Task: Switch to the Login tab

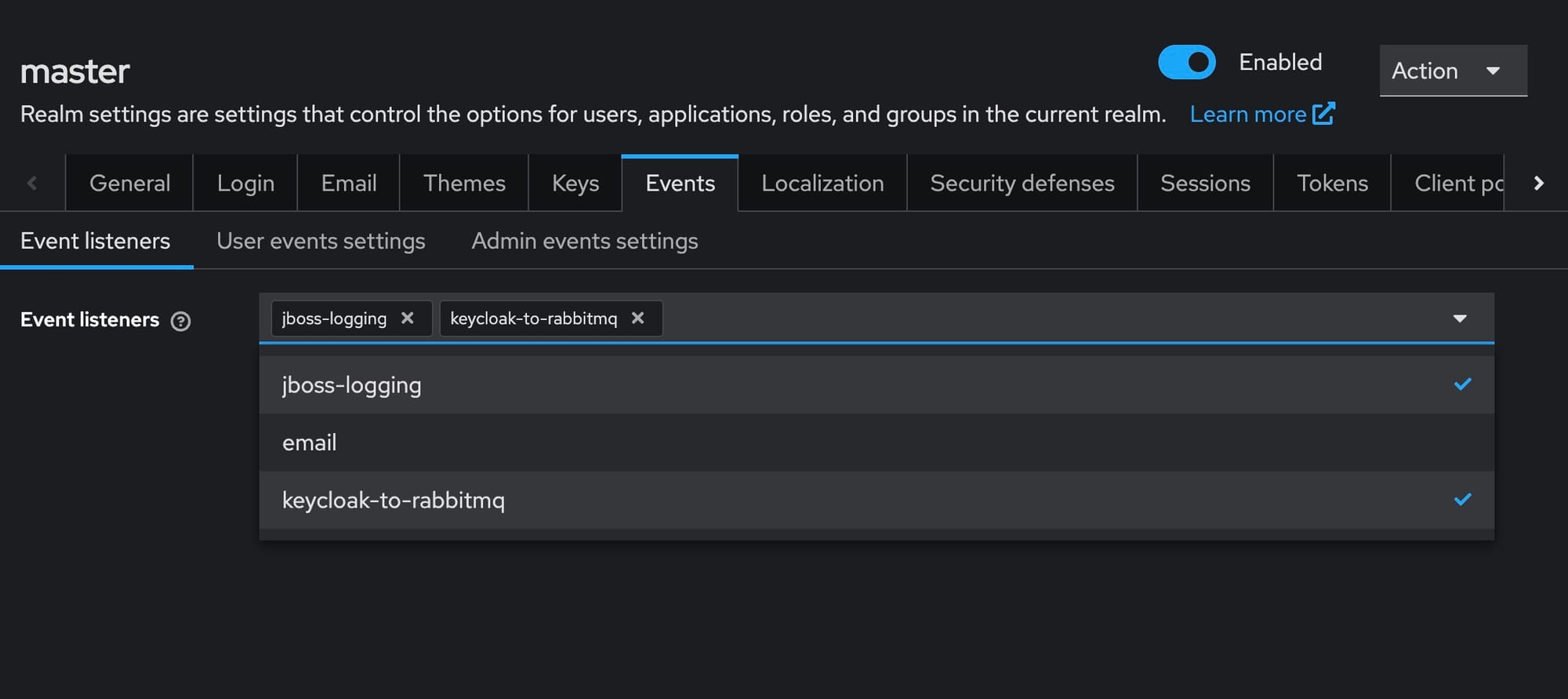Action: tap(245, 183)
